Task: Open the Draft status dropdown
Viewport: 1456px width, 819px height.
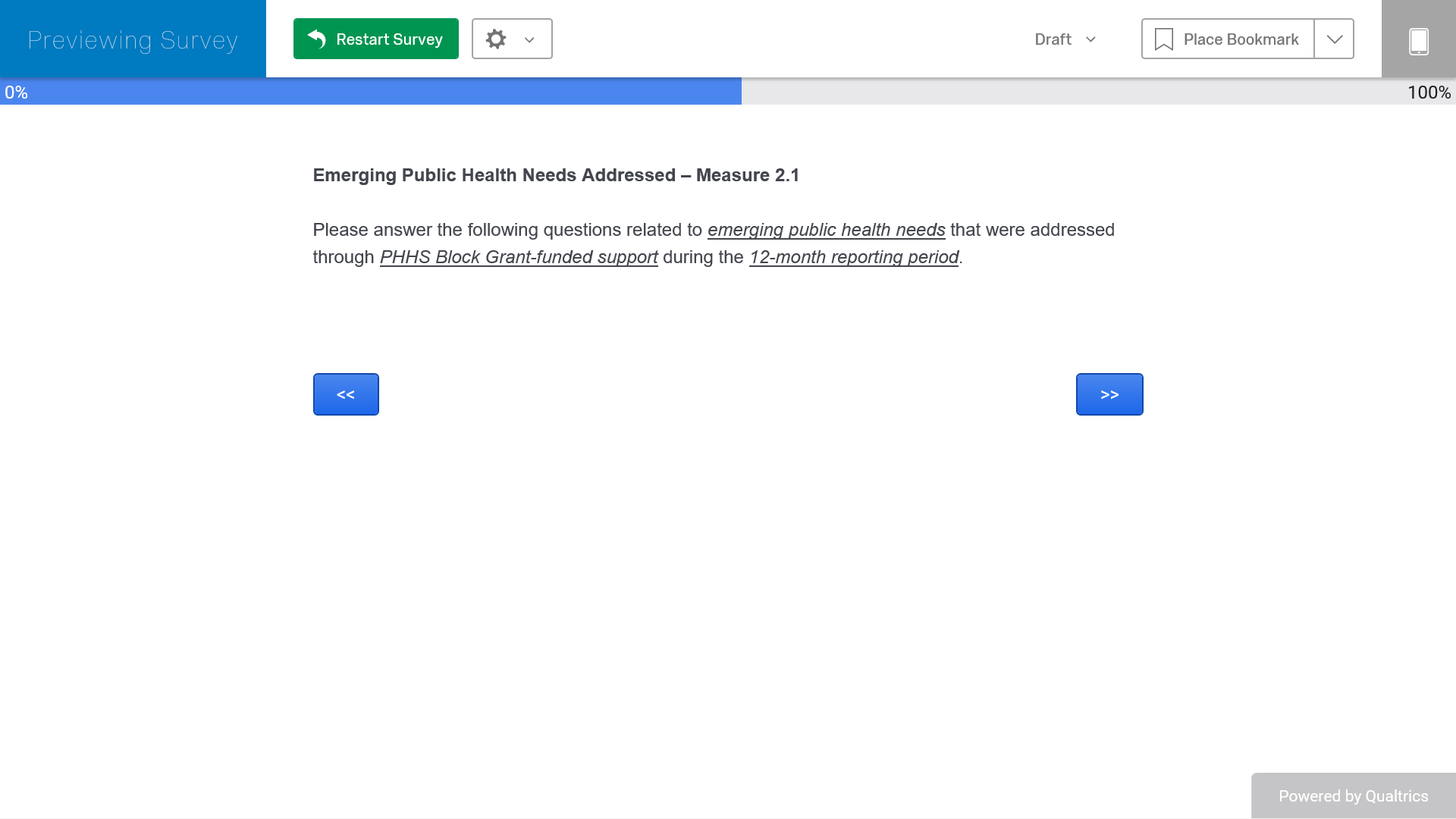Action: click(1053, 39)
